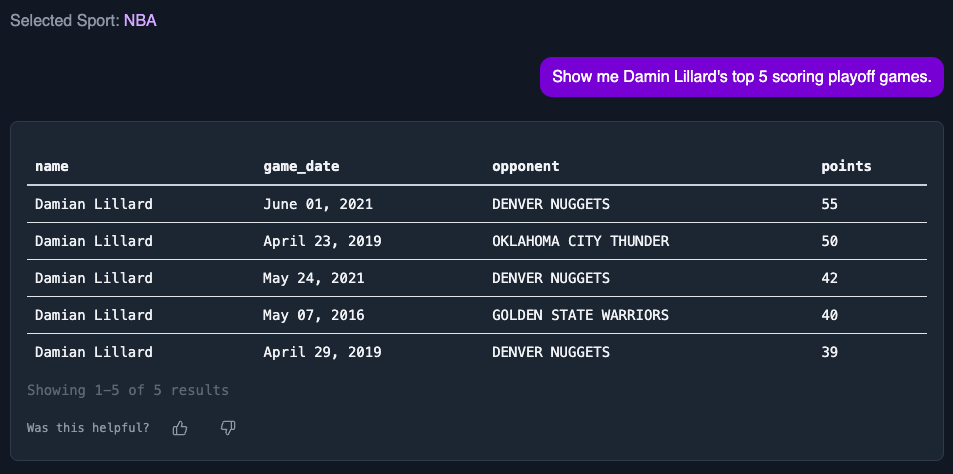Click the Was this helpful? label
This screenshot has width=953, height=474.
click(x=88, y=428)
